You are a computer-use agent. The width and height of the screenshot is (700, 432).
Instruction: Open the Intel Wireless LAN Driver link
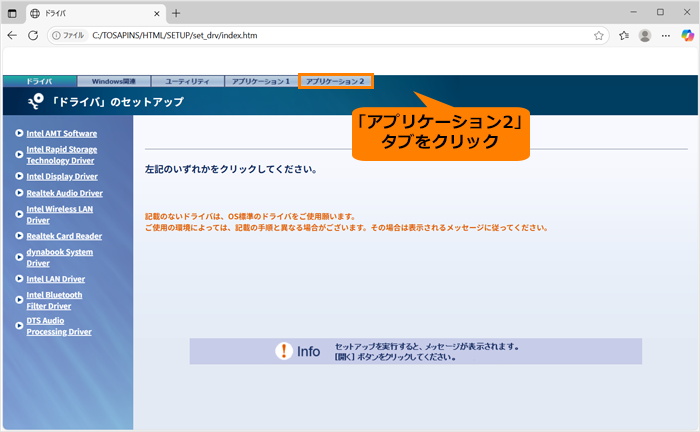coord(60,215)
